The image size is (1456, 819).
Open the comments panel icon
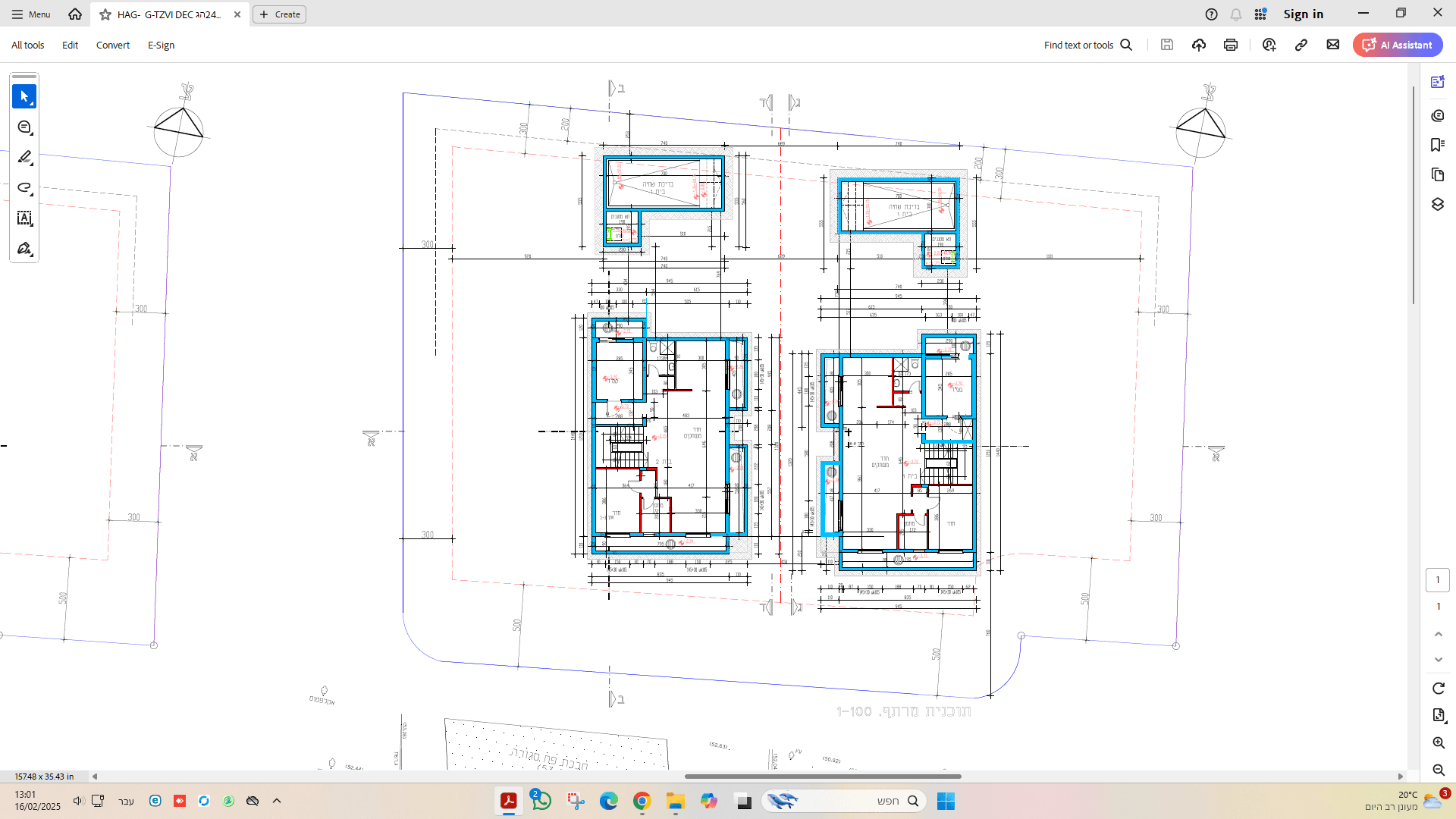click(1438, 115)
